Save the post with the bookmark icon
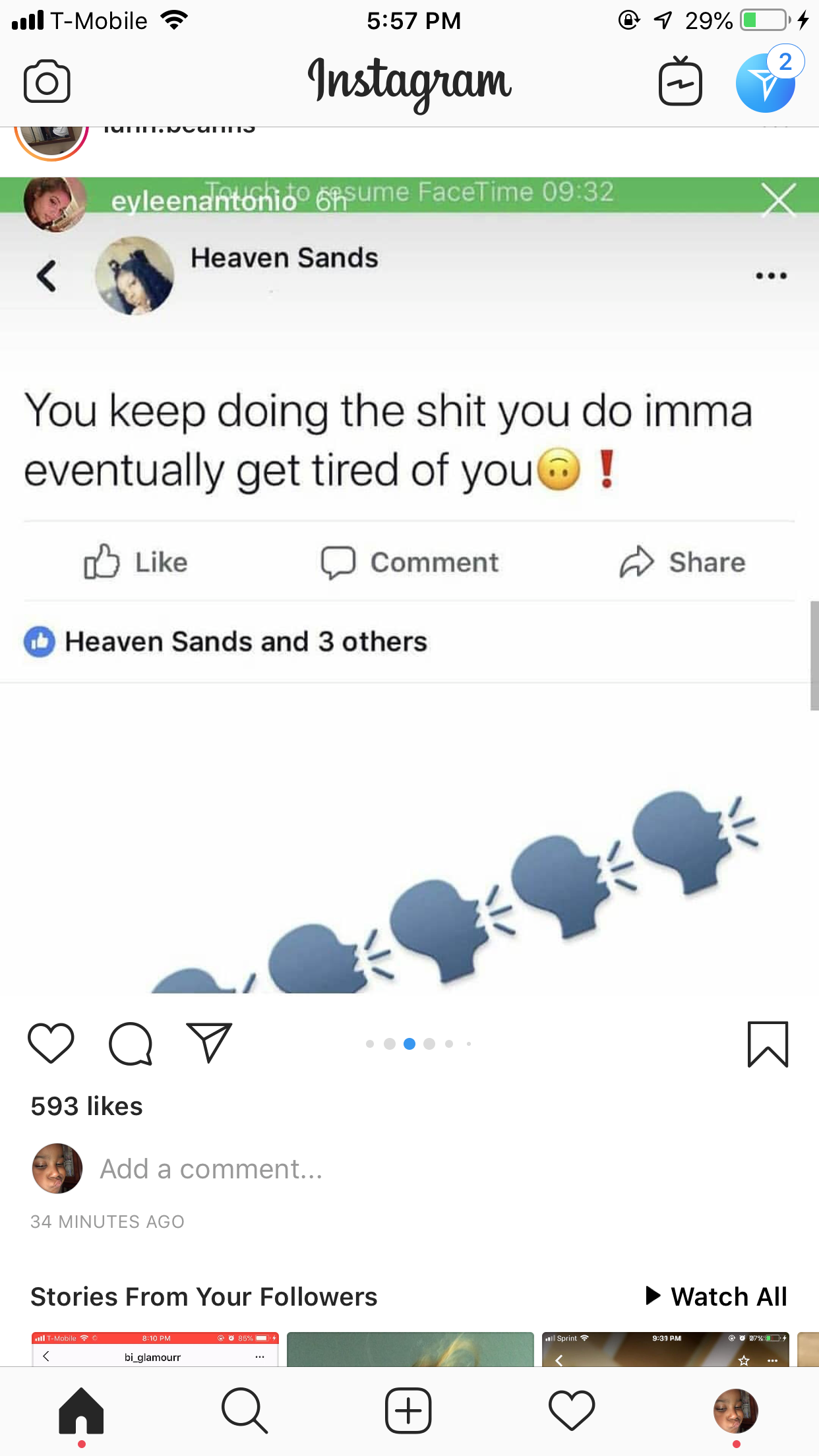Screen dimensions: 819x1456 coord(768,1044)
